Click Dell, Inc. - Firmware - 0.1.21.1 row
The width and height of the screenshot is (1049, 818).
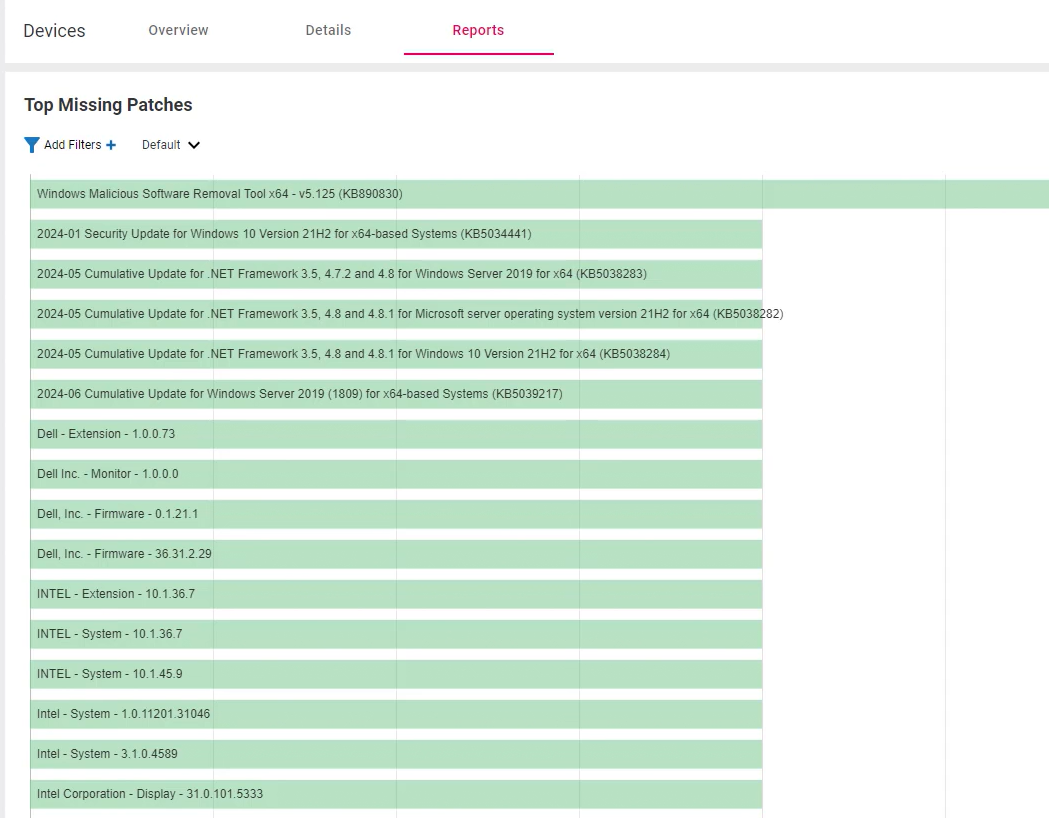coord(396,514)
